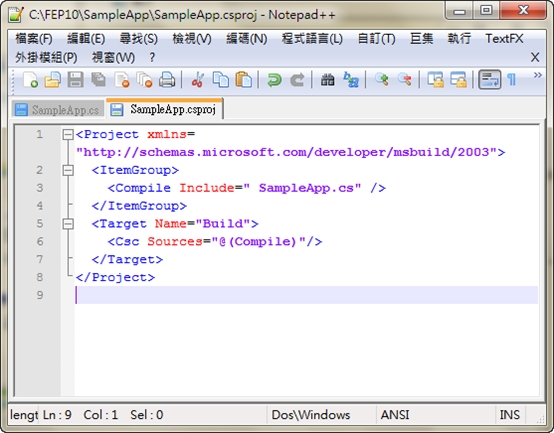The height and width of the screenshot is (433, 554).
Task: Click the Close All documents icon
Action: 144,79
